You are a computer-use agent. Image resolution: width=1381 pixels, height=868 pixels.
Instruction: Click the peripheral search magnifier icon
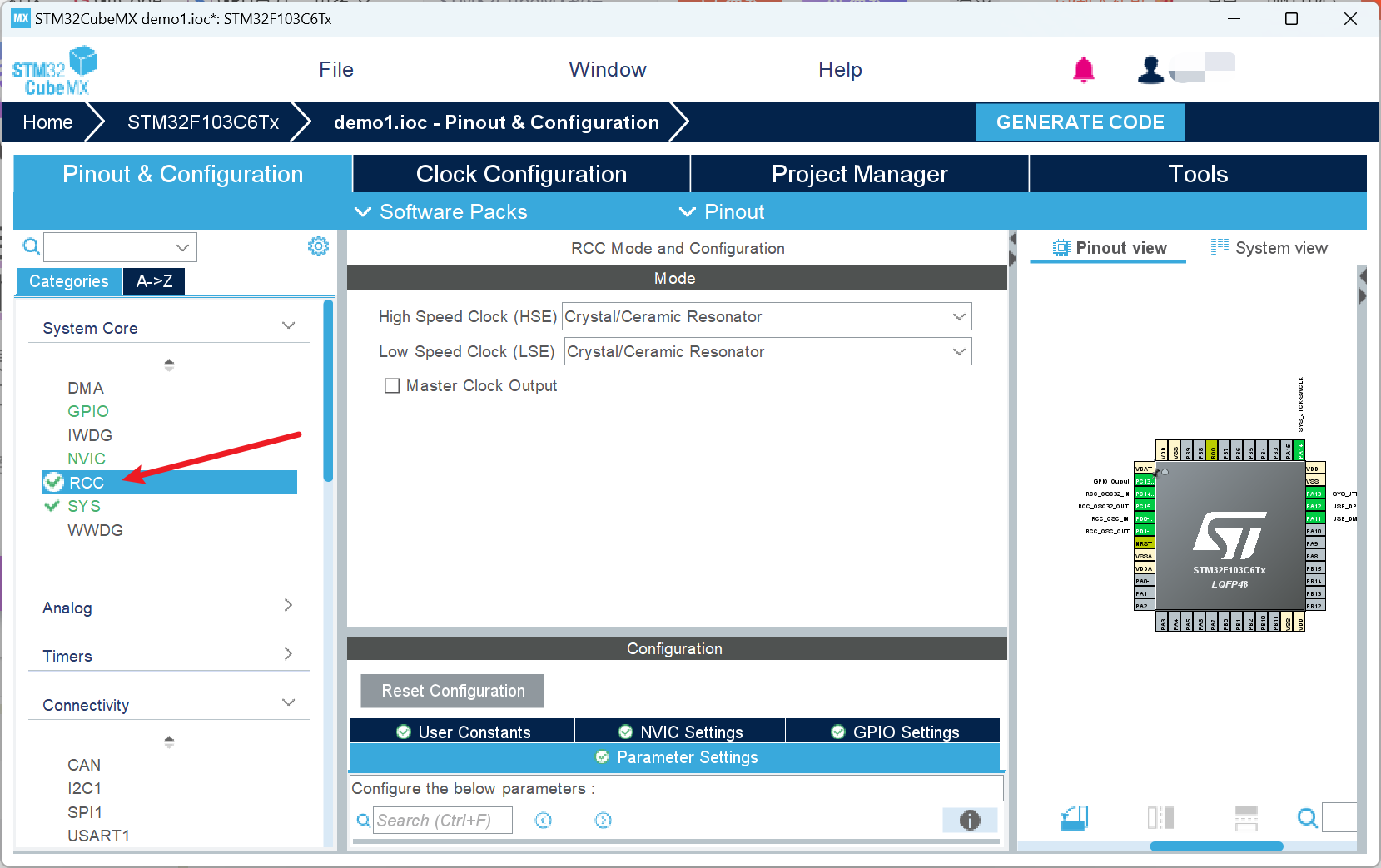(31, 246)
